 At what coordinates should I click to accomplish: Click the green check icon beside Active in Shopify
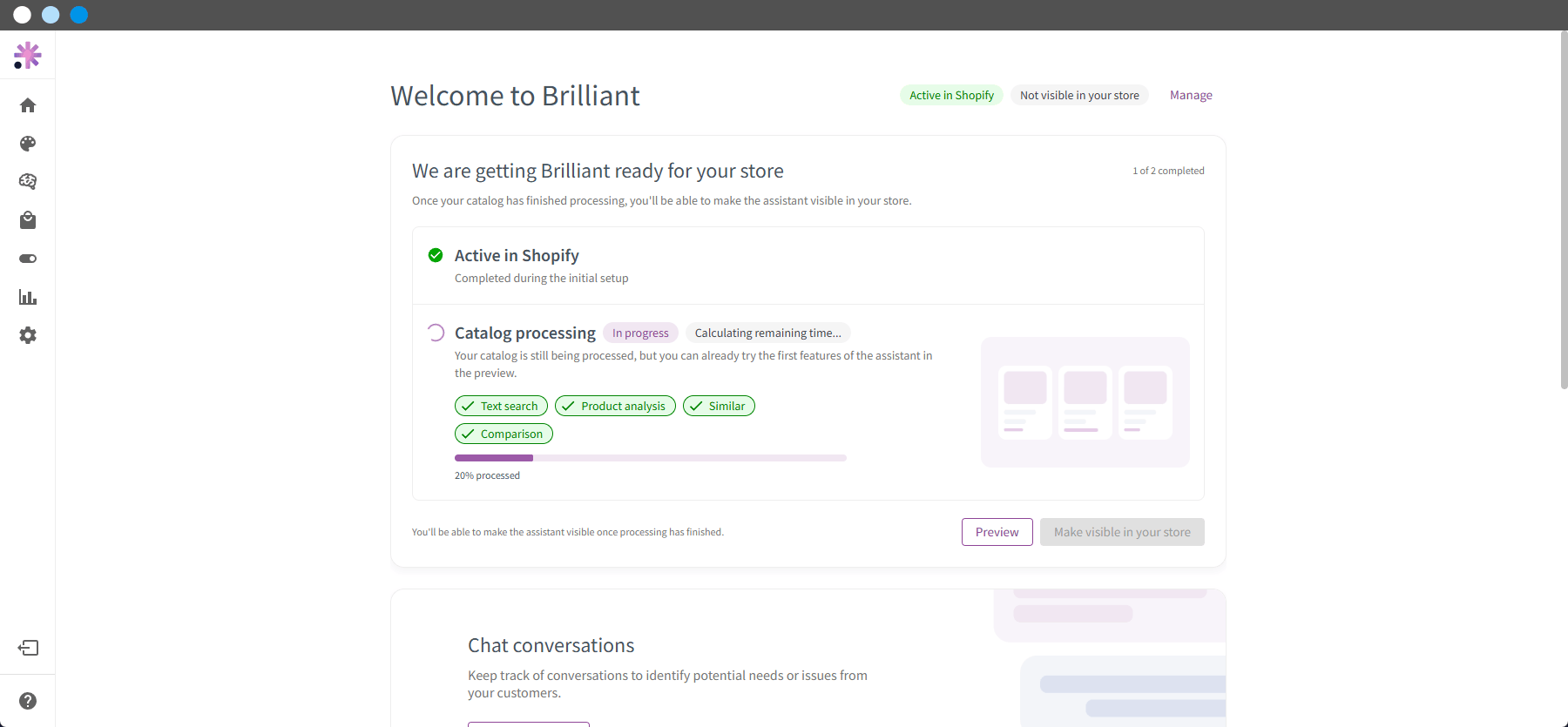[x=436, y=255]
